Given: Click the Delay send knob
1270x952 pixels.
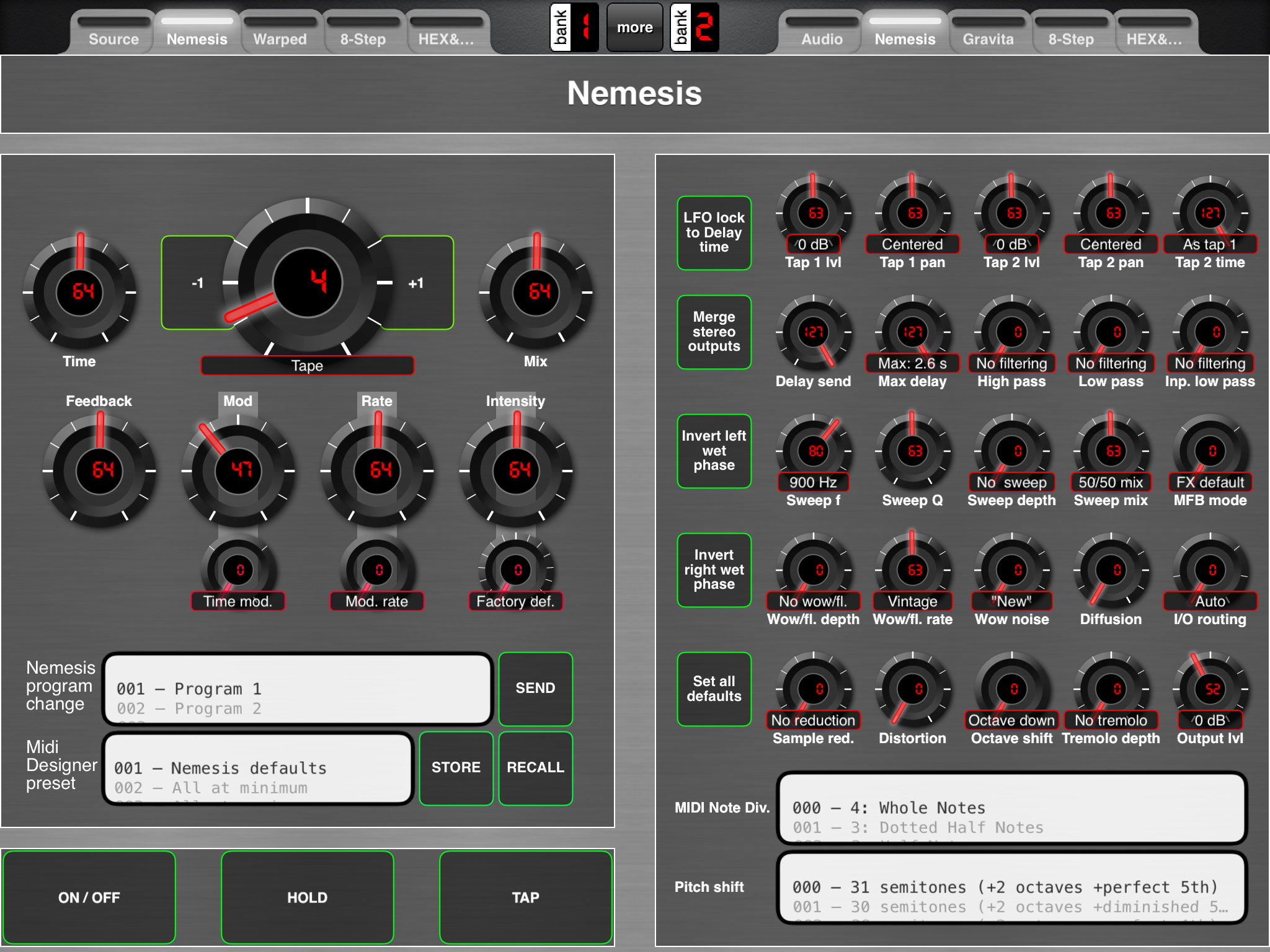Looking at the screenshot, I should (814, 332).
